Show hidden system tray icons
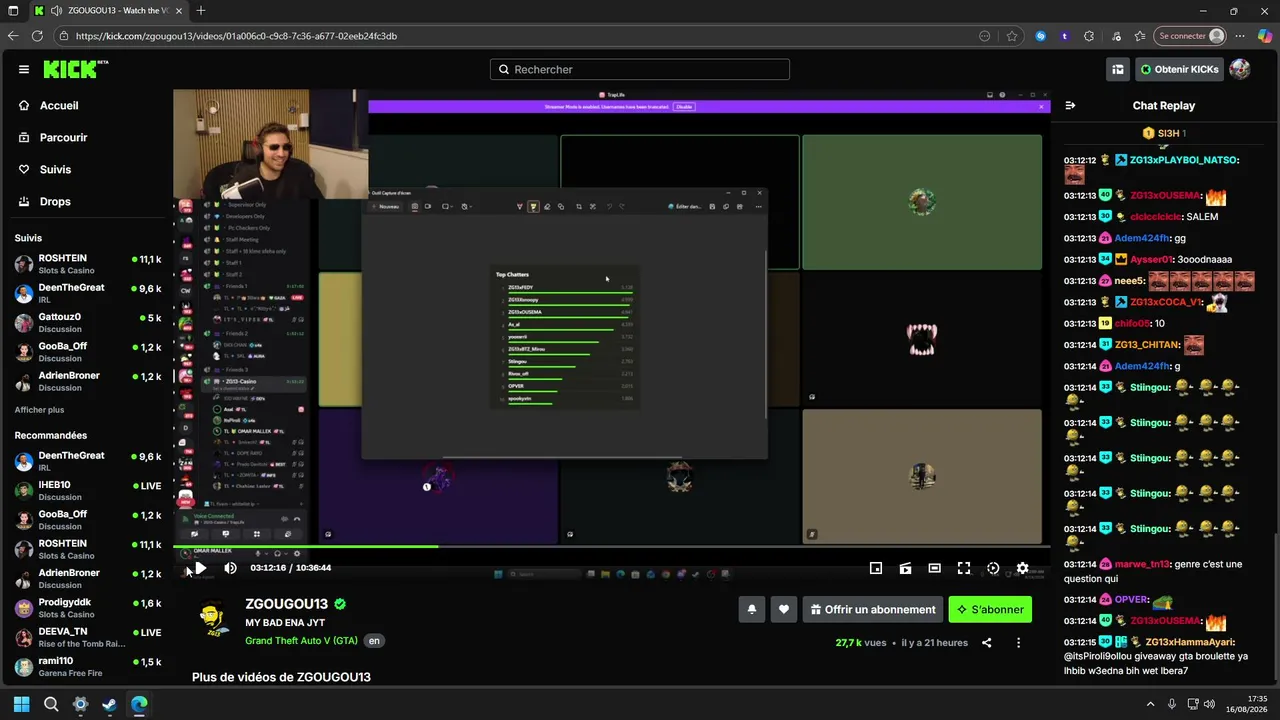Viewport: 1280px width, 720px height. (x=1150, y=704)
